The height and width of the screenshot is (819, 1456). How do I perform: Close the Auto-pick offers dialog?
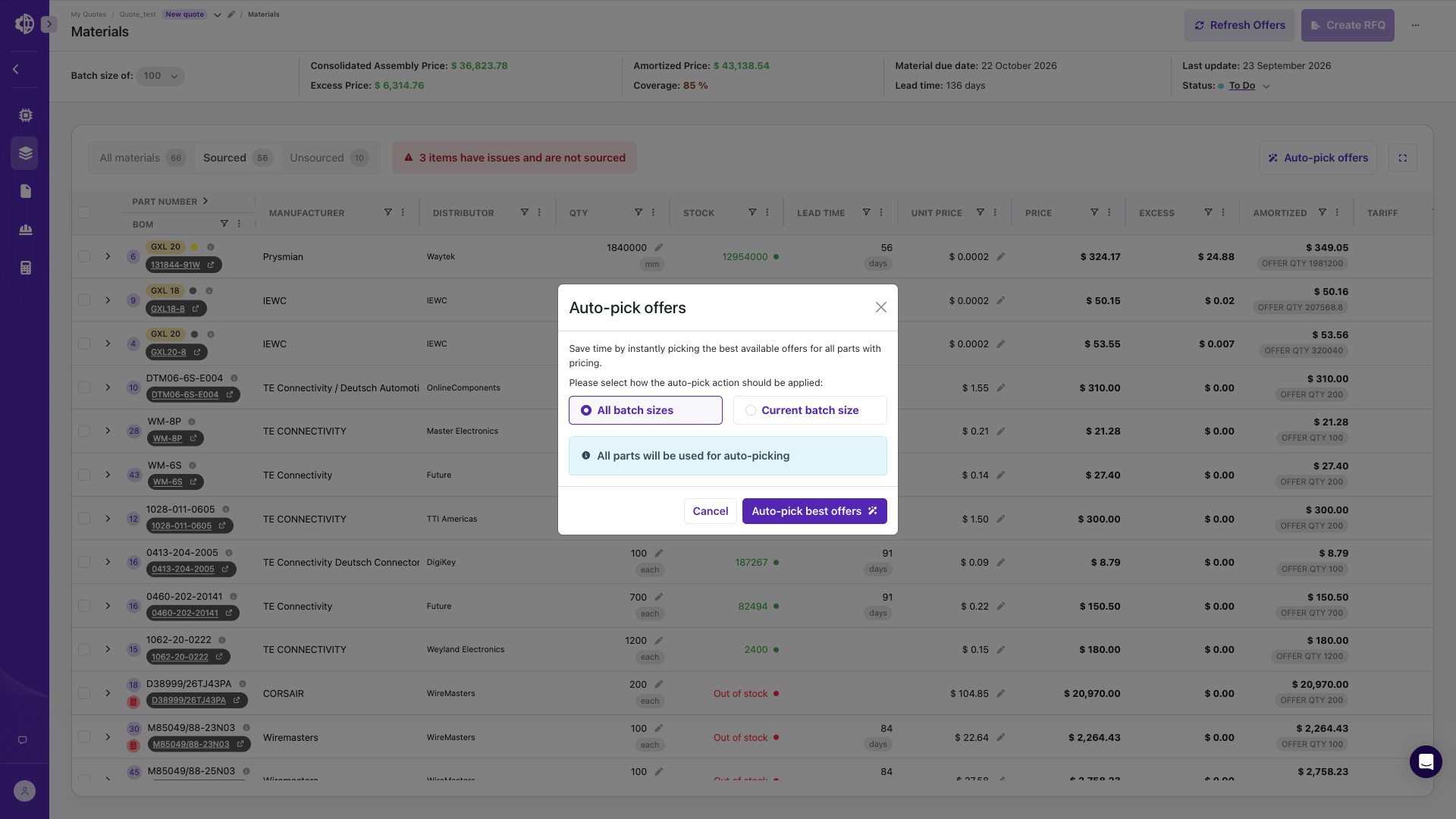(x=880, y=307)
